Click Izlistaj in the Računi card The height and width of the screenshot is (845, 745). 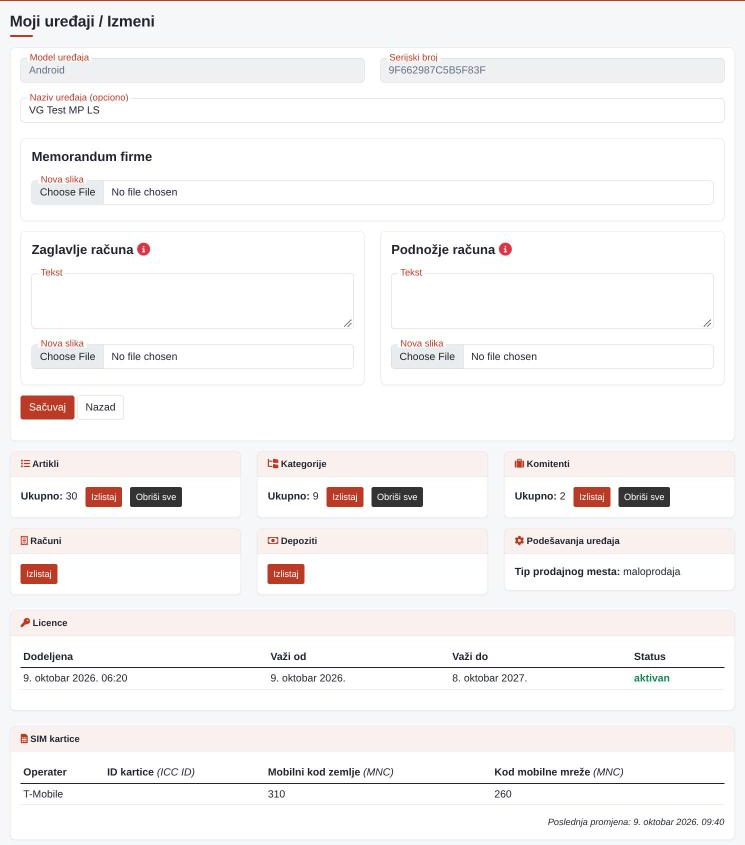coord(39,574)
